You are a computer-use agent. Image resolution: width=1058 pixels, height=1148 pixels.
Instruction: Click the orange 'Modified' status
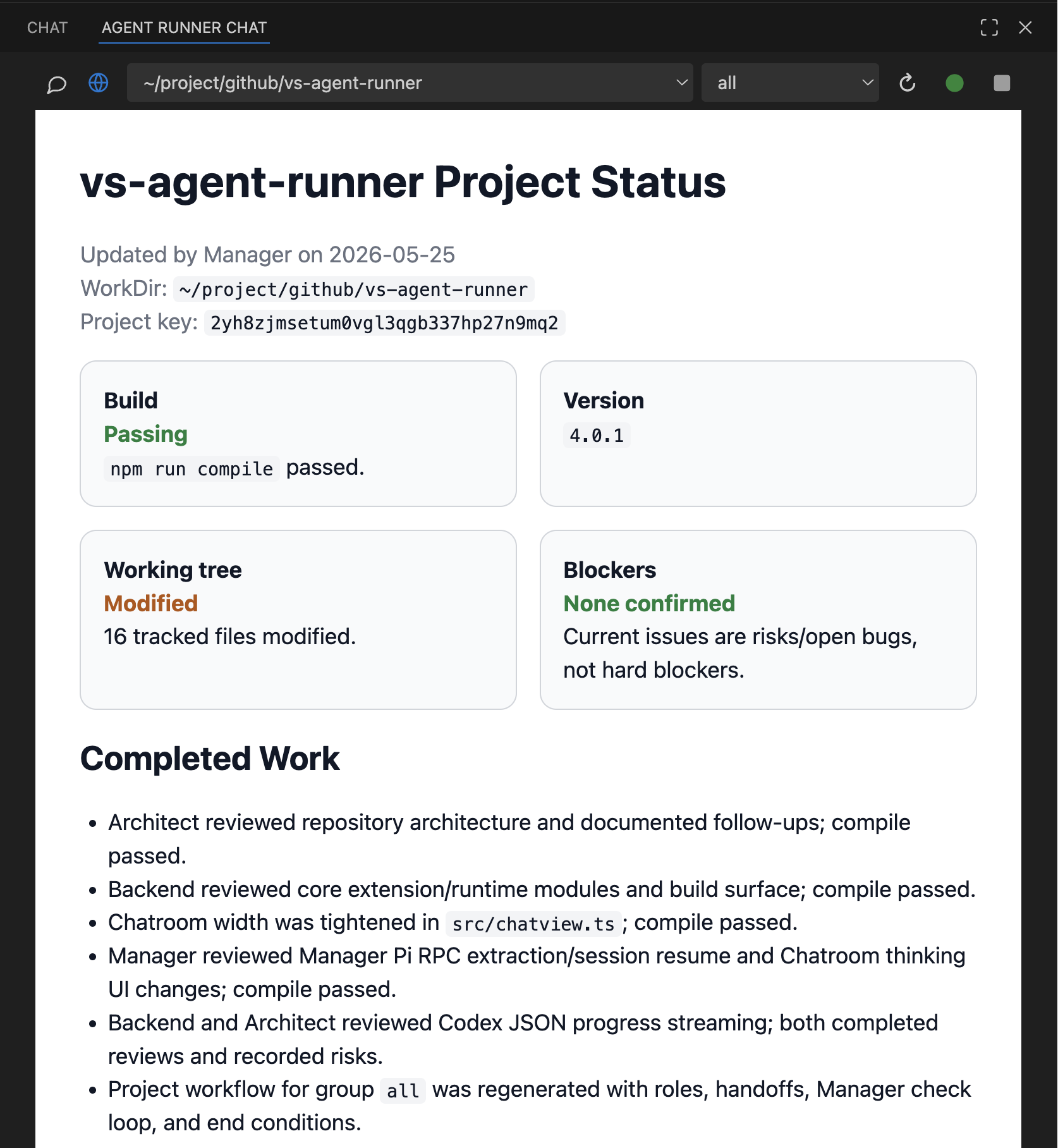click(150, 604)
